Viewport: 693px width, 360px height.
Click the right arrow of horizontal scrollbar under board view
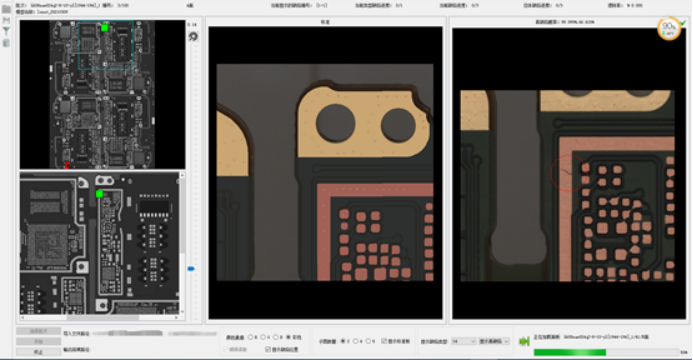177,317
